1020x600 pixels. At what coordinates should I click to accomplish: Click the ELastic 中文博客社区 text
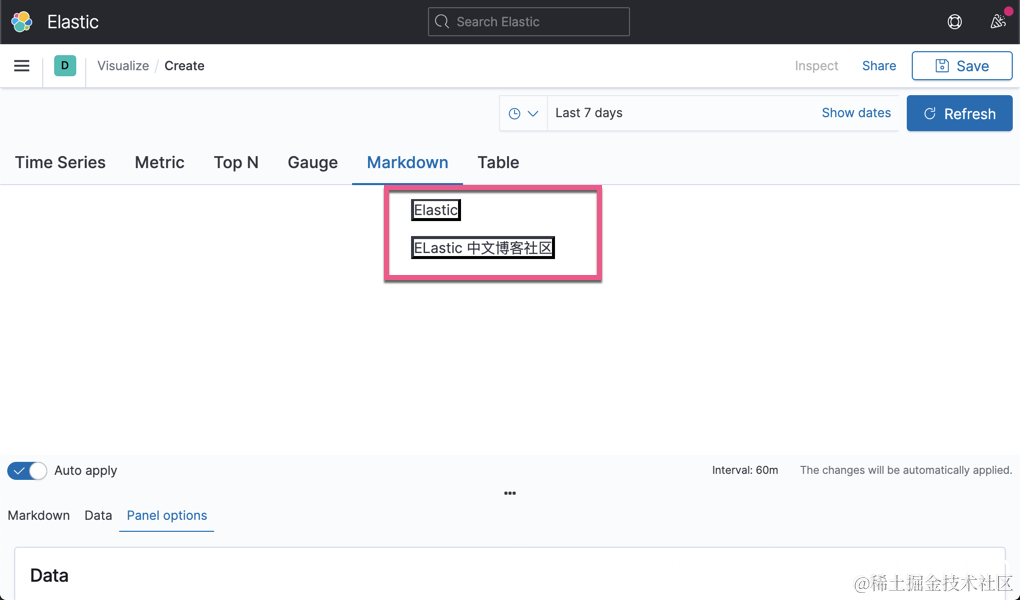(483, 248)
